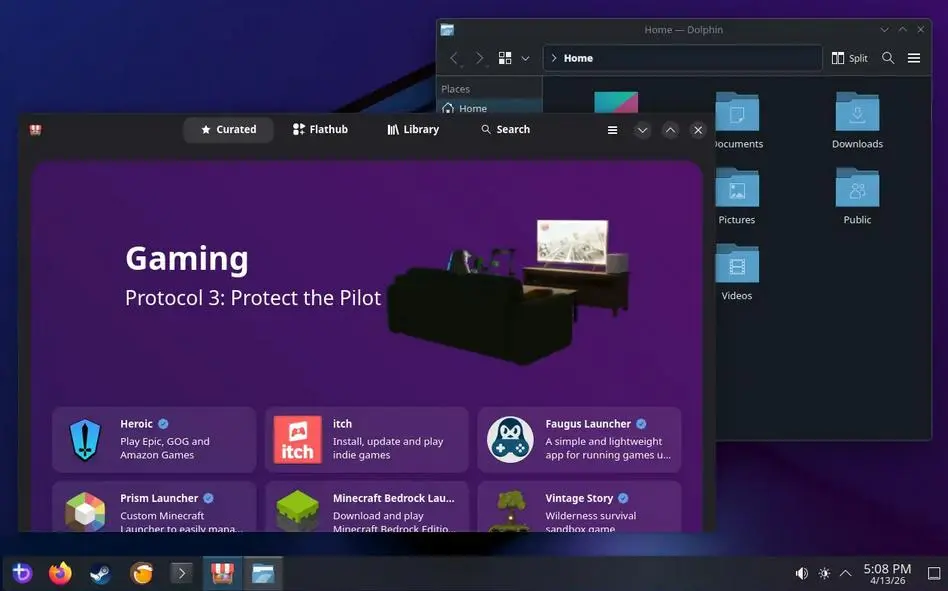Click the Prism Launcher cube icon

click(x=85, y=512)
